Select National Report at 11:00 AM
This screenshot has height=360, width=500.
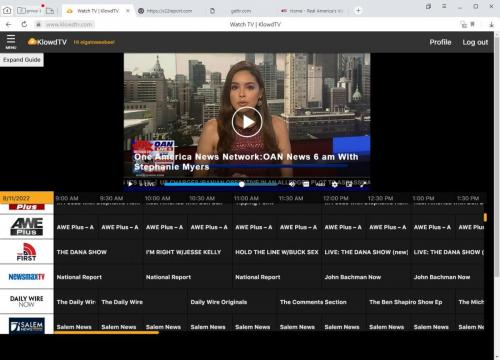click(x=277, y=277)
